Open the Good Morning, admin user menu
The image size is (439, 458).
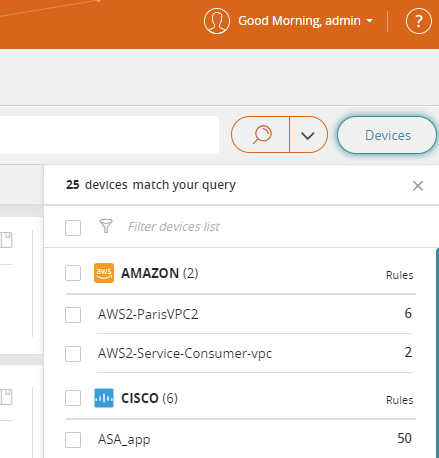tap(305, 21)
